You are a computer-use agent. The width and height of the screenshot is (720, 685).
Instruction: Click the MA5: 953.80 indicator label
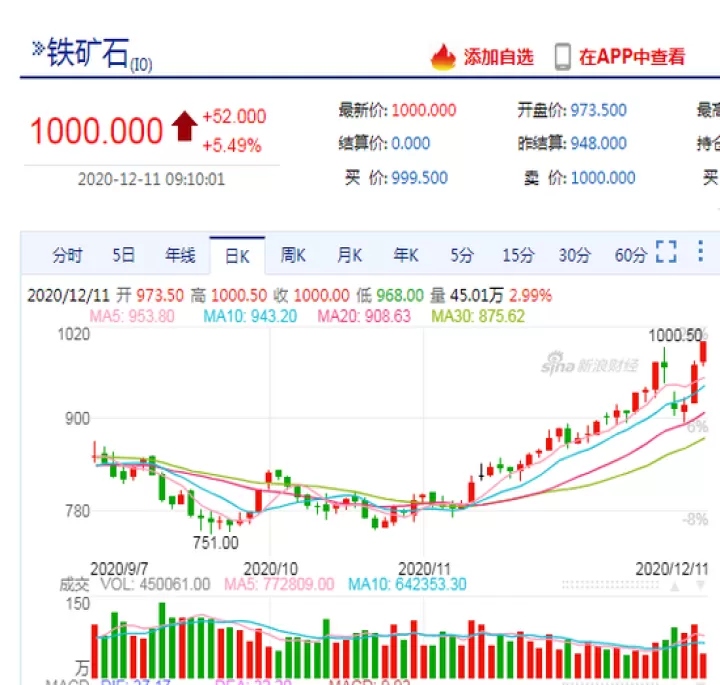[132, 316]
